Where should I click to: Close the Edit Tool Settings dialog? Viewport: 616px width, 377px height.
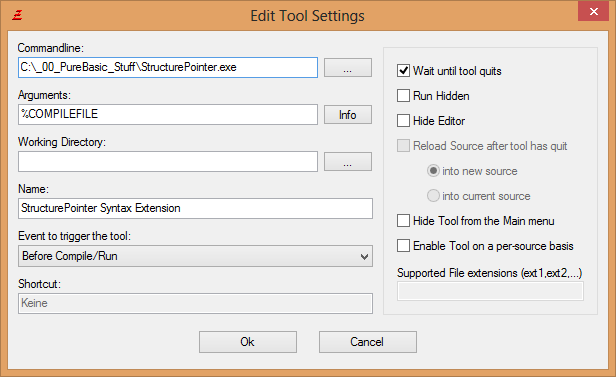593,11
